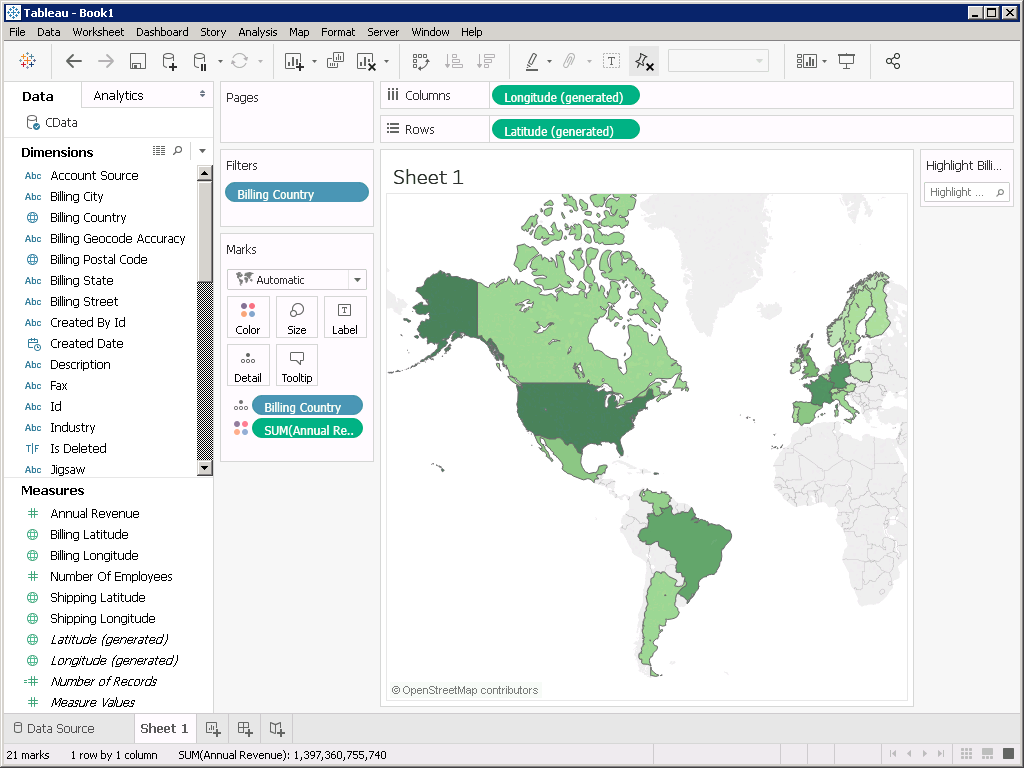Click the New Dashboard icon at bottom
The width and height of the screenshot is (1024, 768).
pos(245,728)
